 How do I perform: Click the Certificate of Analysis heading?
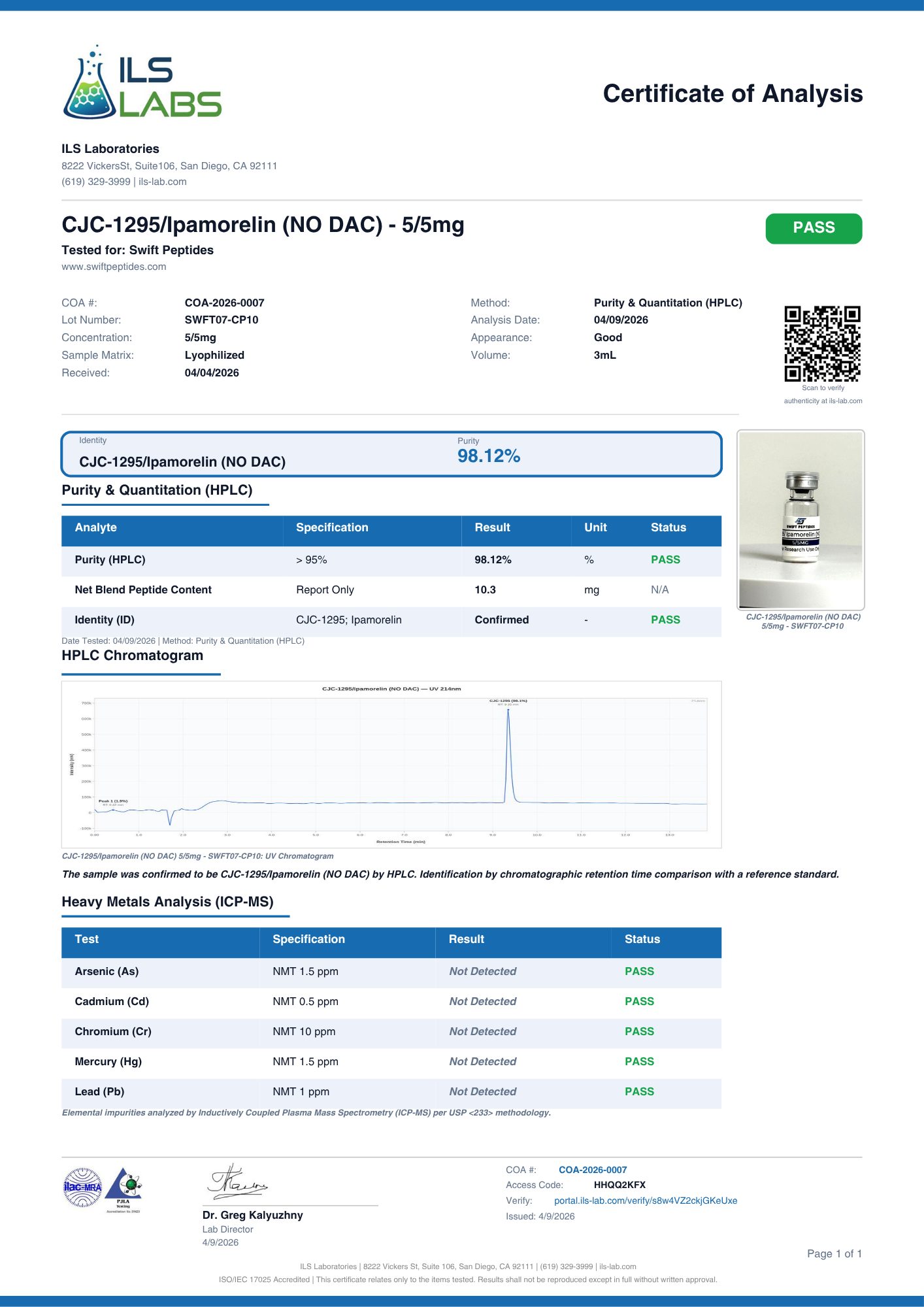[x=732, y=94]
